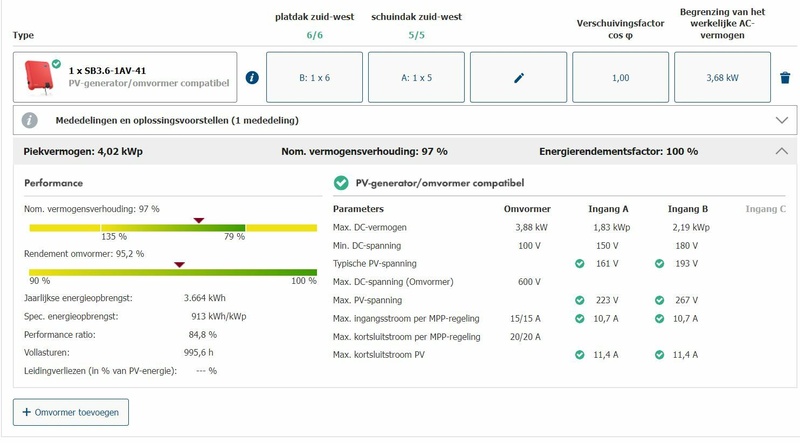This screenshot has width=800, height=443.
Task: Click the Begrenzing van het werkelijke AC-vermogen header
Action: (x=722, y=23)
